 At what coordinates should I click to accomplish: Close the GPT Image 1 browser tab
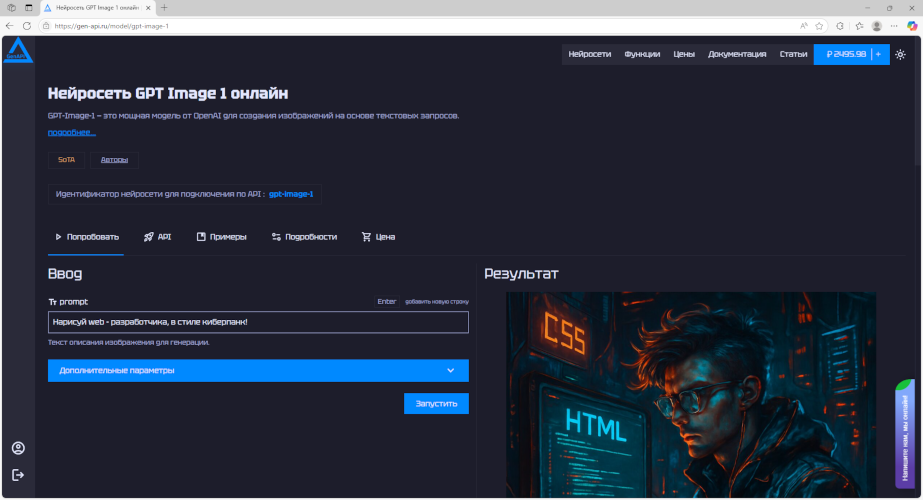coord(148,8)
